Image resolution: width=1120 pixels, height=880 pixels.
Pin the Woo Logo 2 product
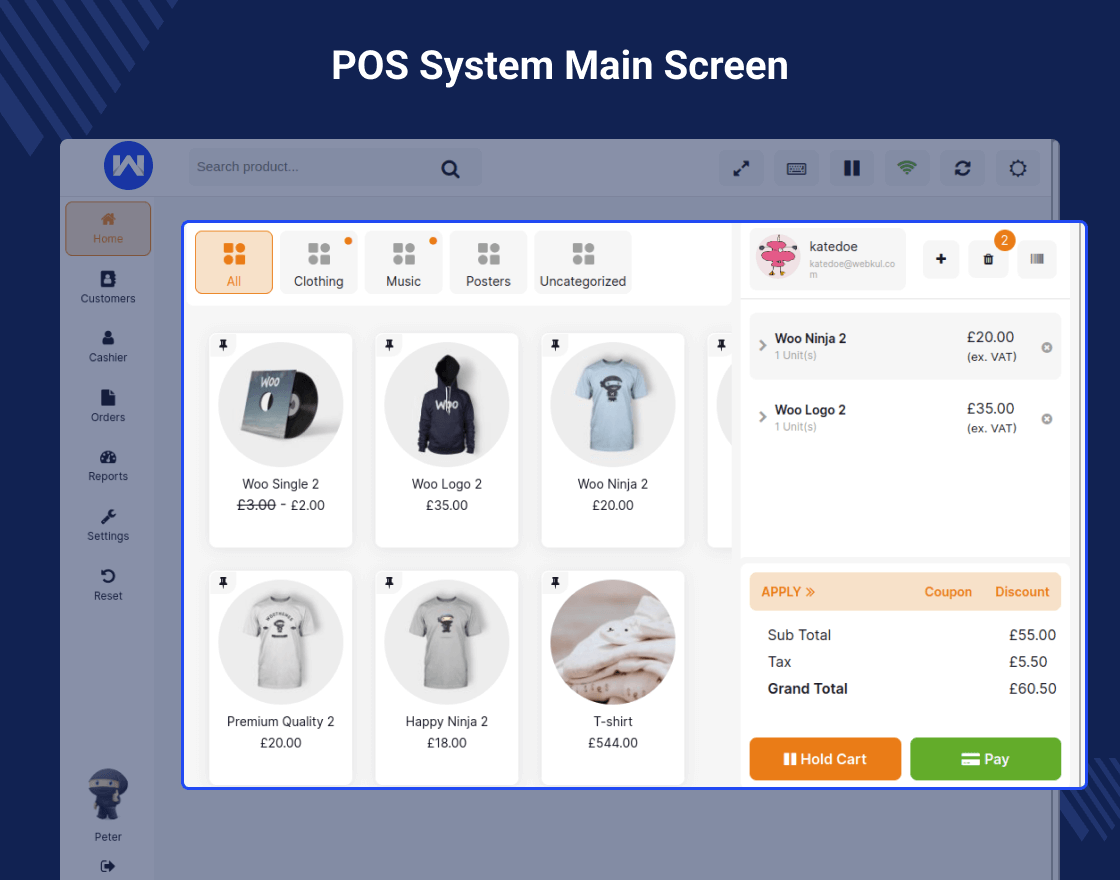pos(389,344)
